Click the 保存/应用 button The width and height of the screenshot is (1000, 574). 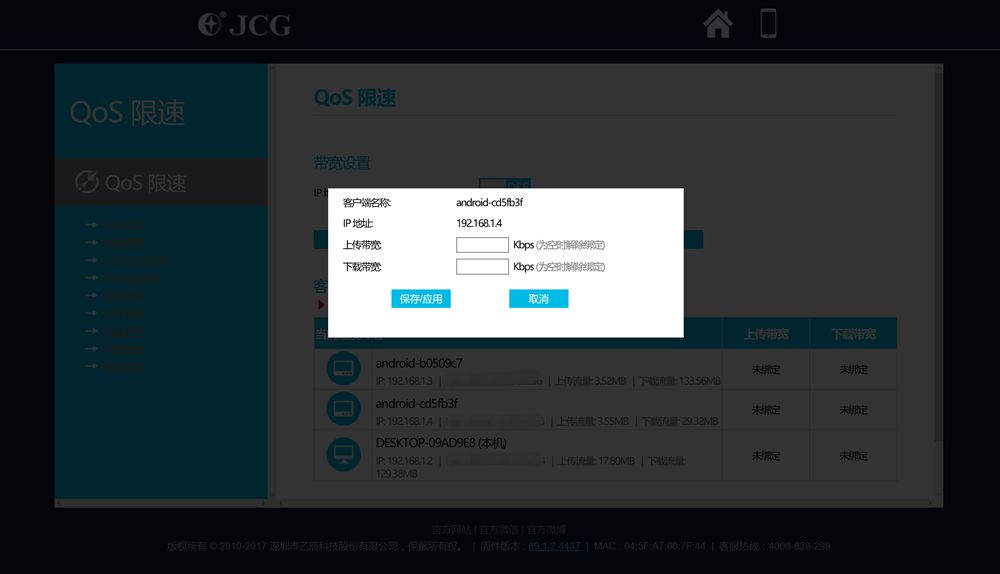(421, 298)
